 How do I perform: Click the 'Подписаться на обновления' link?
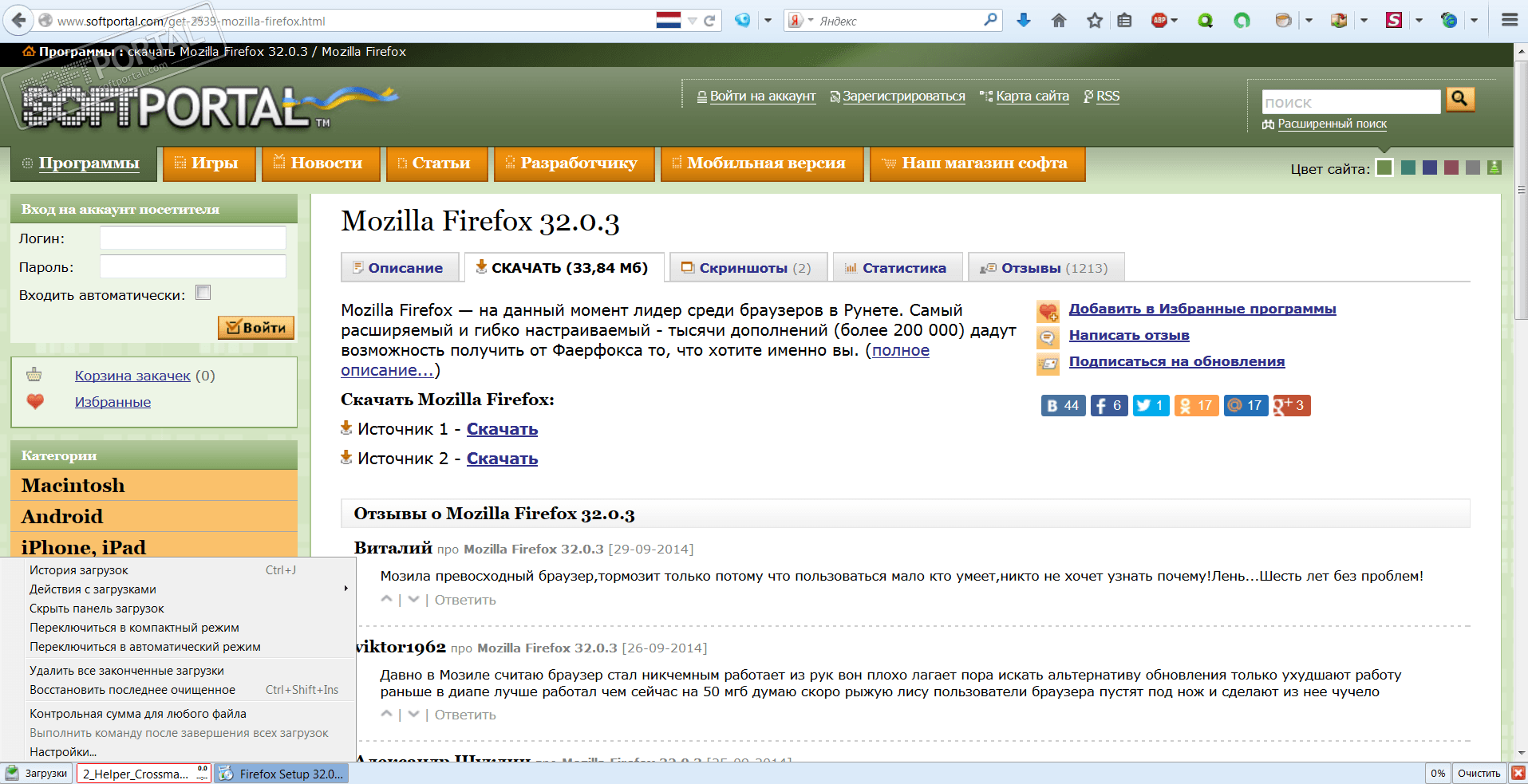[1177, 361]
